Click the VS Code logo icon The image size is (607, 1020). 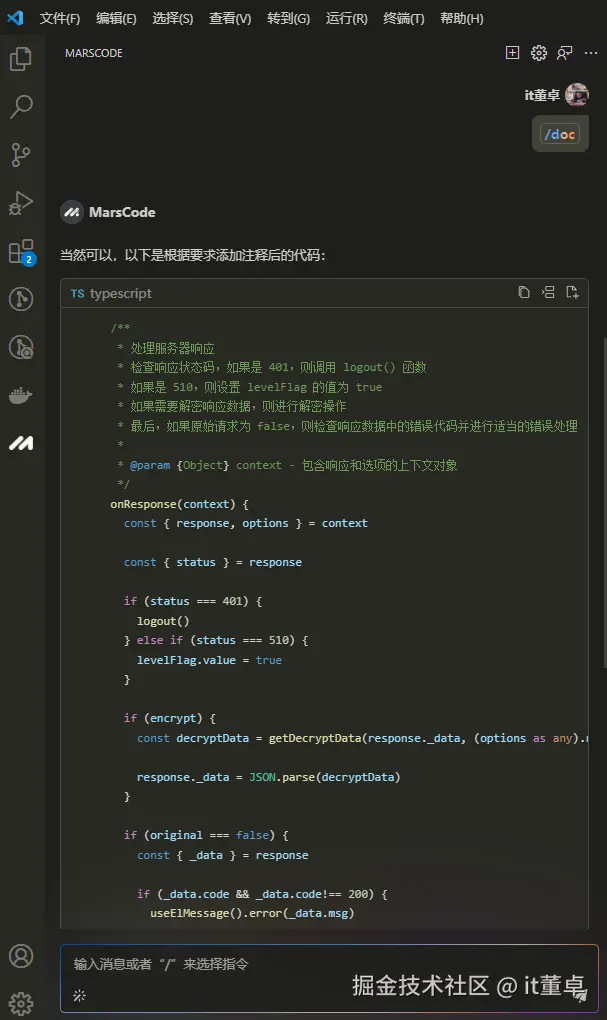(14, 18)
